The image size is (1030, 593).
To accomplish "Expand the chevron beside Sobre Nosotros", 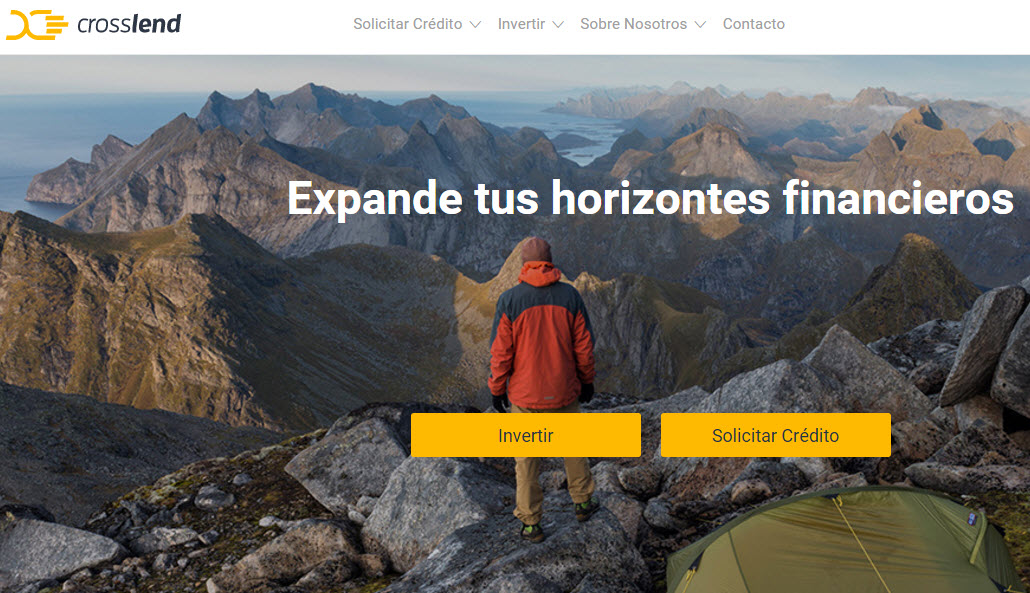I will click(x=700, y=25).
